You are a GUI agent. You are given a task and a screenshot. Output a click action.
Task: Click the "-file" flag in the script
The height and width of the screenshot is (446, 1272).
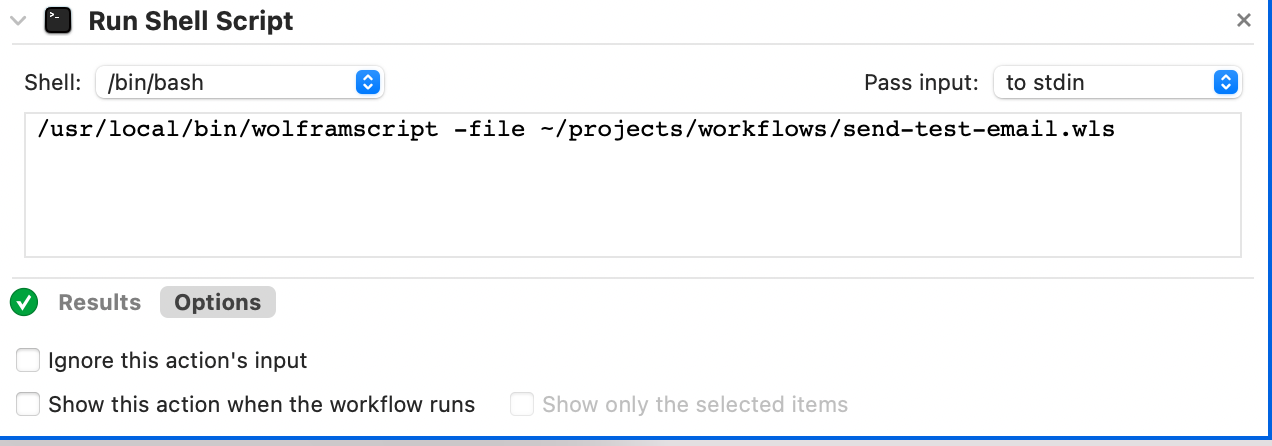pos(488,129)
